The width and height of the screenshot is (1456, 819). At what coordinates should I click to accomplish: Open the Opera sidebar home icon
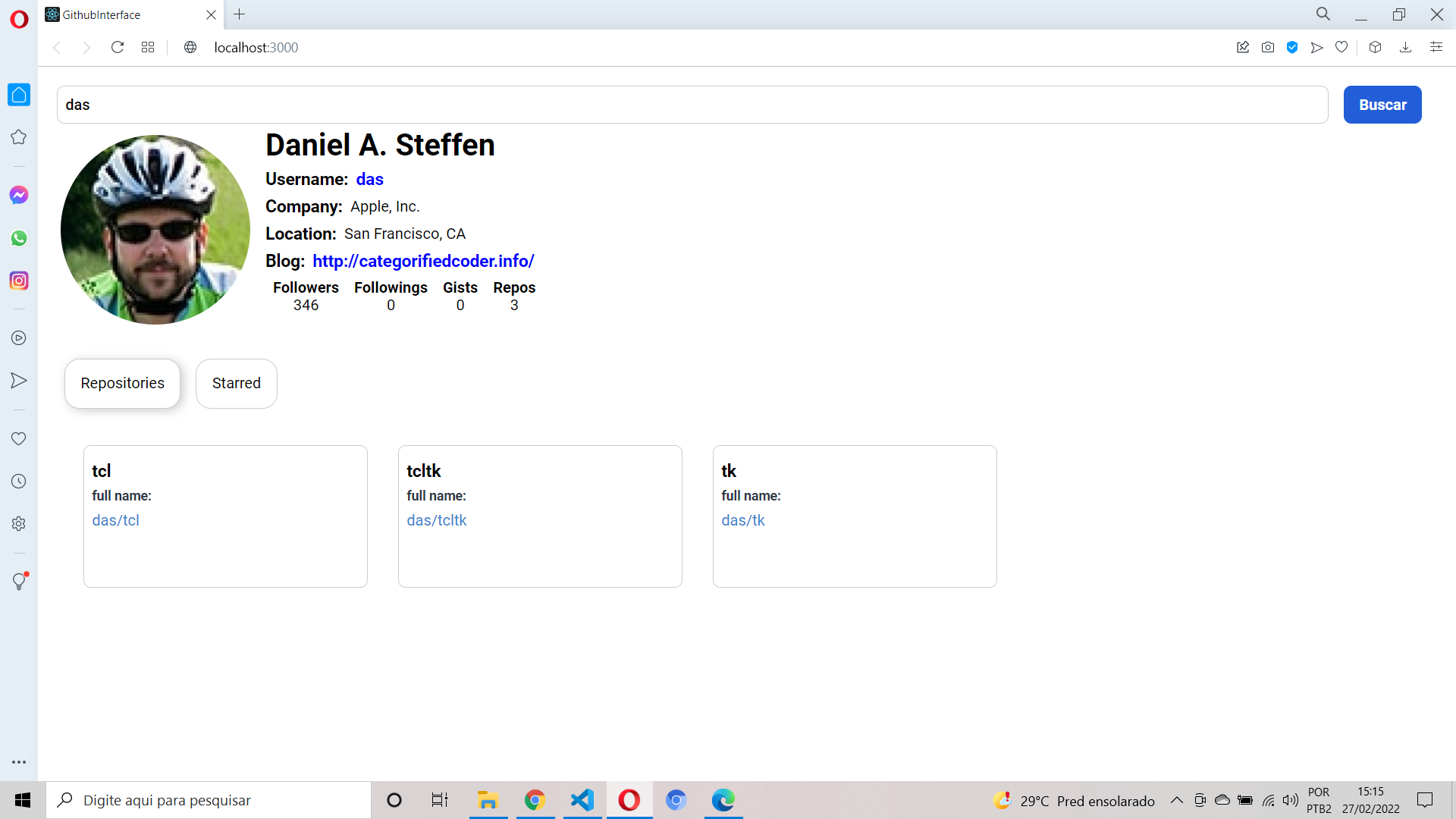click(19, 95)
